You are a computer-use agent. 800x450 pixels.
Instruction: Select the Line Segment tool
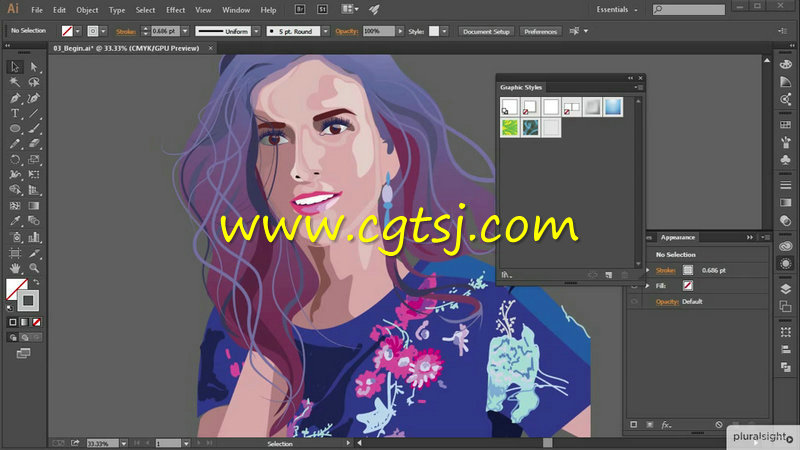pyautogui.click(x=34, y=113)
